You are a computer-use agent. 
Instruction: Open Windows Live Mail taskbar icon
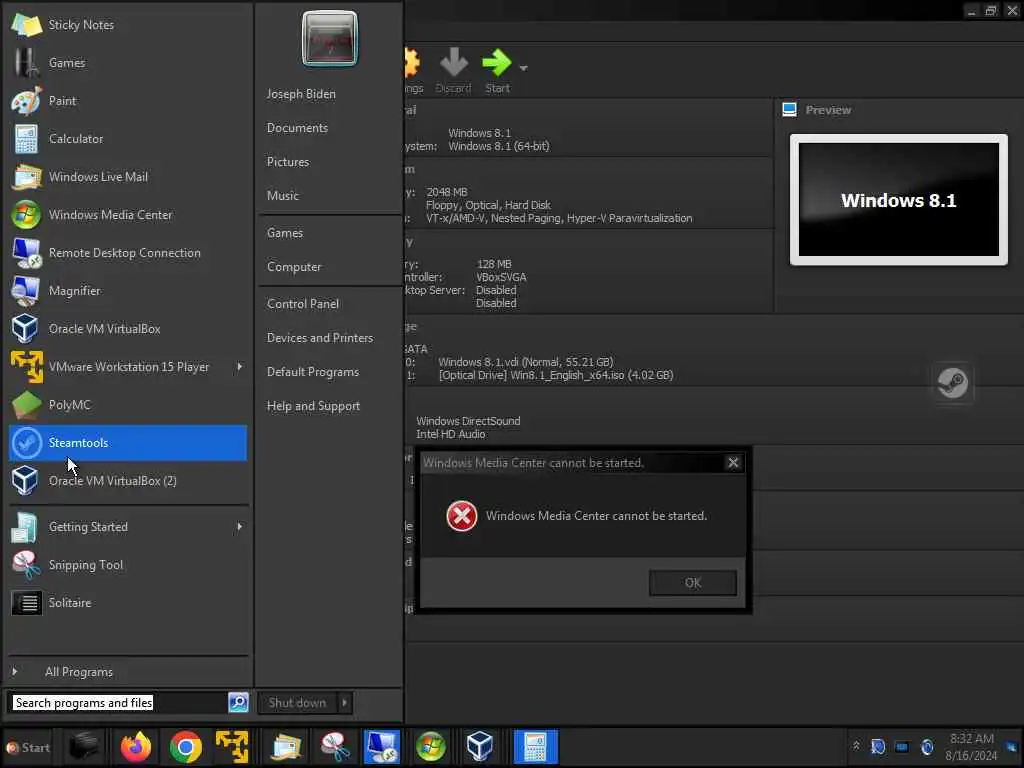coord(286,746)
